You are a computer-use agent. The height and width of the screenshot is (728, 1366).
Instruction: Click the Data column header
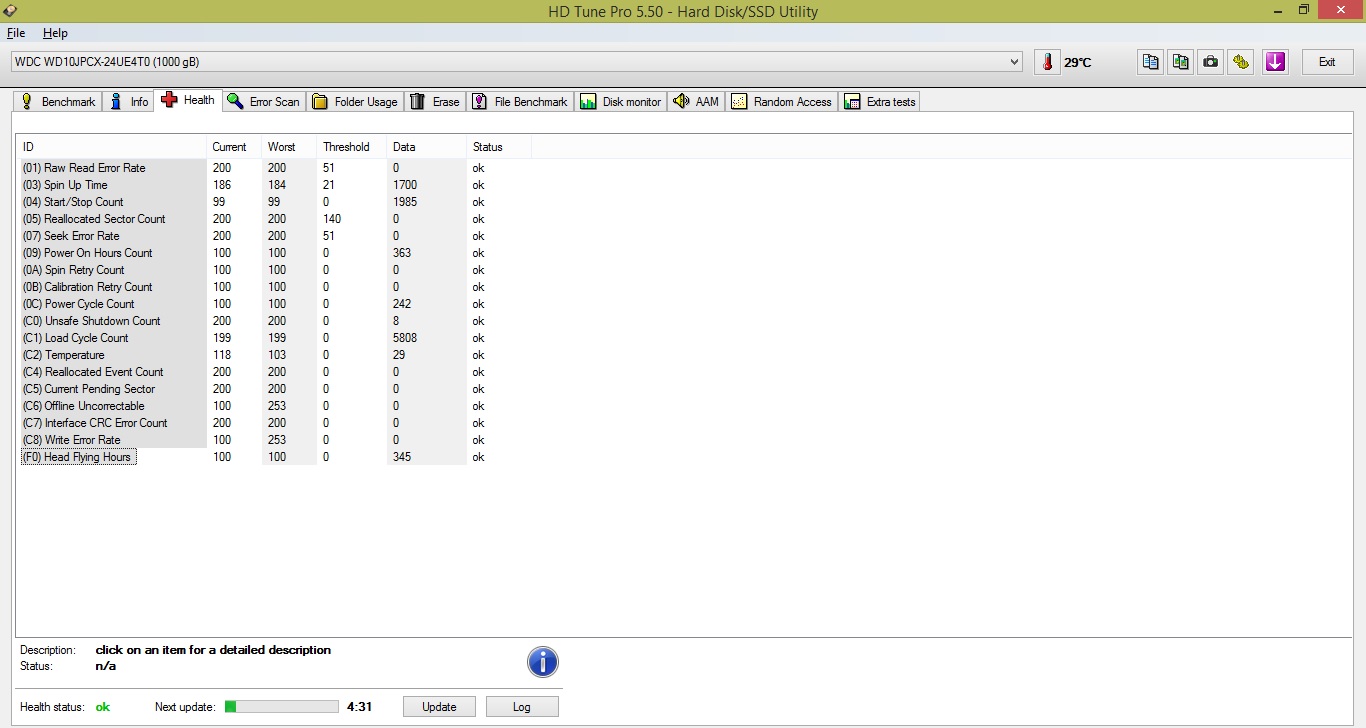click(x=427, y=147)
